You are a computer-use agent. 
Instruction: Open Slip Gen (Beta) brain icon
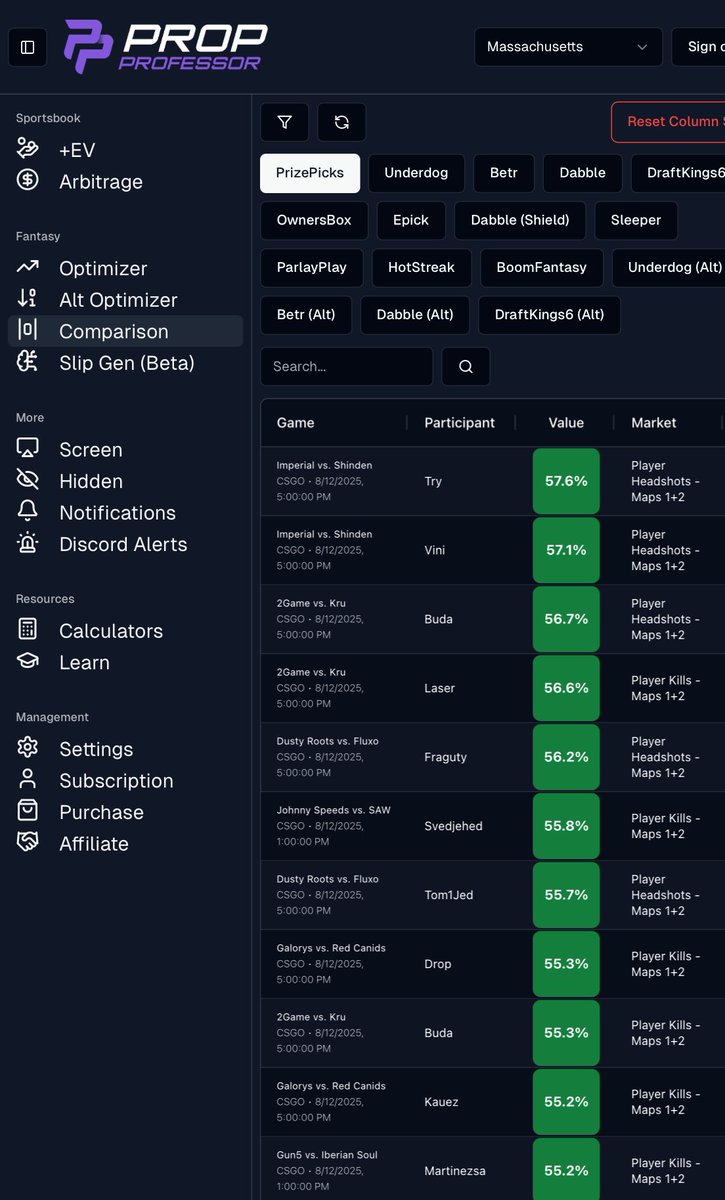28,362
